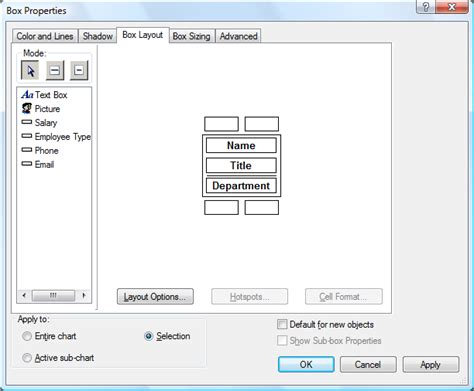This screenshot has width=474, height=391.
Task: Select the Text Box label in field list
Action: tap(51, 95)
